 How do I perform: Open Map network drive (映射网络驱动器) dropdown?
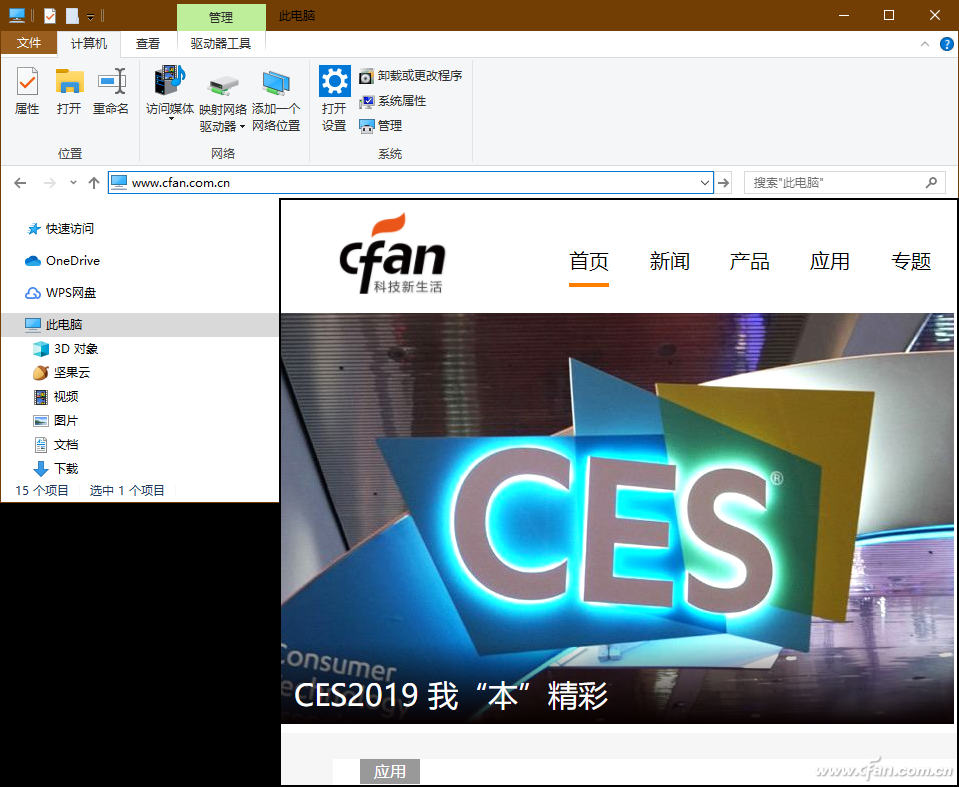coord(223,103)
